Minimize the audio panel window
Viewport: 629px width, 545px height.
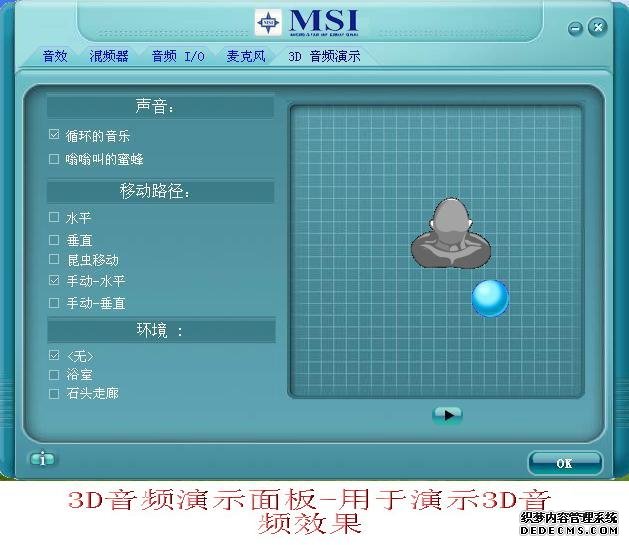574,26
